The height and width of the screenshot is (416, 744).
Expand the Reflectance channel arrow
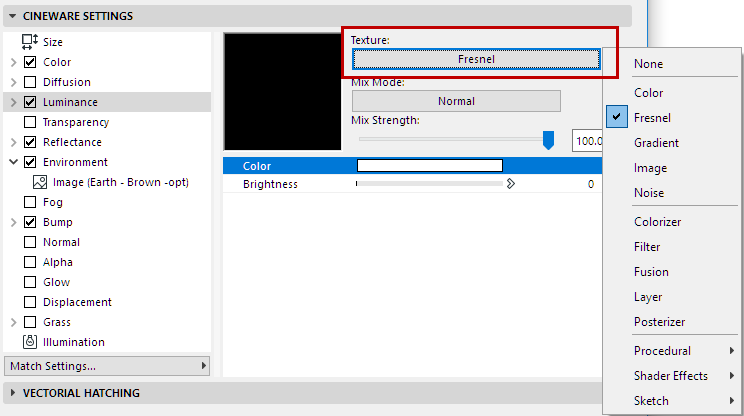(x=13, y=142)
